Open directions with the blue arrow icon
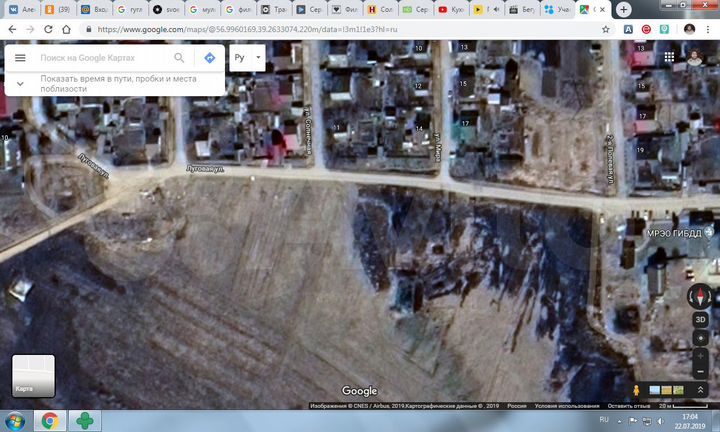This screenshot has height=432, width=720. [x=209, y=58]
